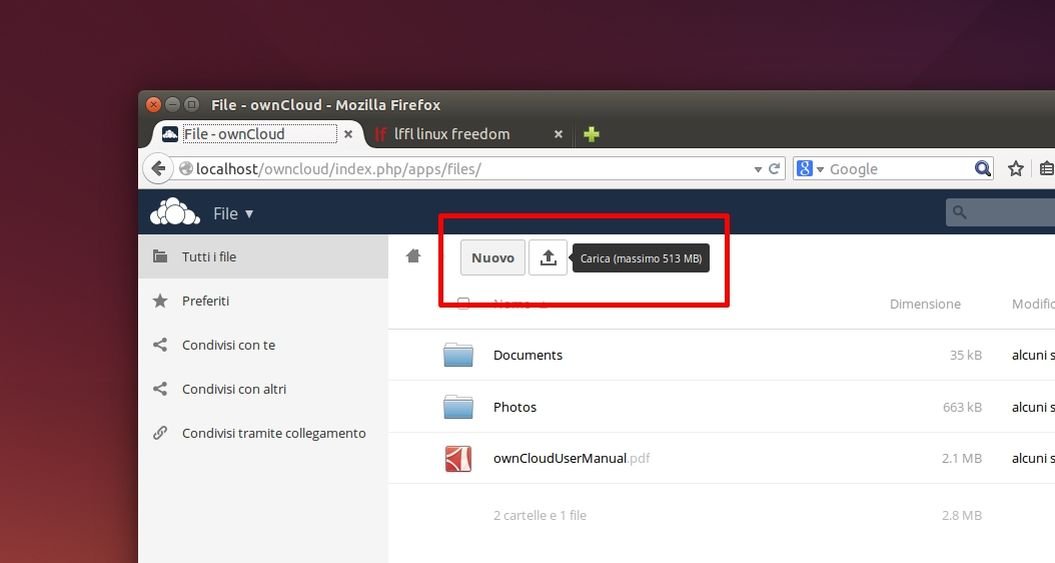Viewport: 1055px width, 563px height.
Task: Click the PDF icon of ownCloudUserManual
Action: pyautogui.click(x=458, y=459)
